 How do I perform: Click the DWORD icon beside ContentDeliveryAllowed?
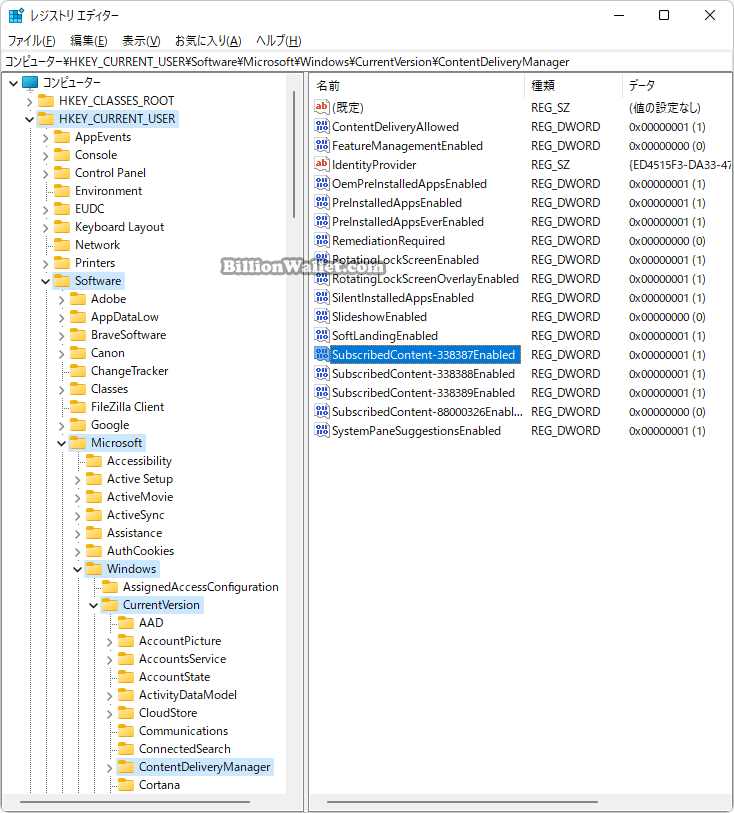(x=321, y=126)
